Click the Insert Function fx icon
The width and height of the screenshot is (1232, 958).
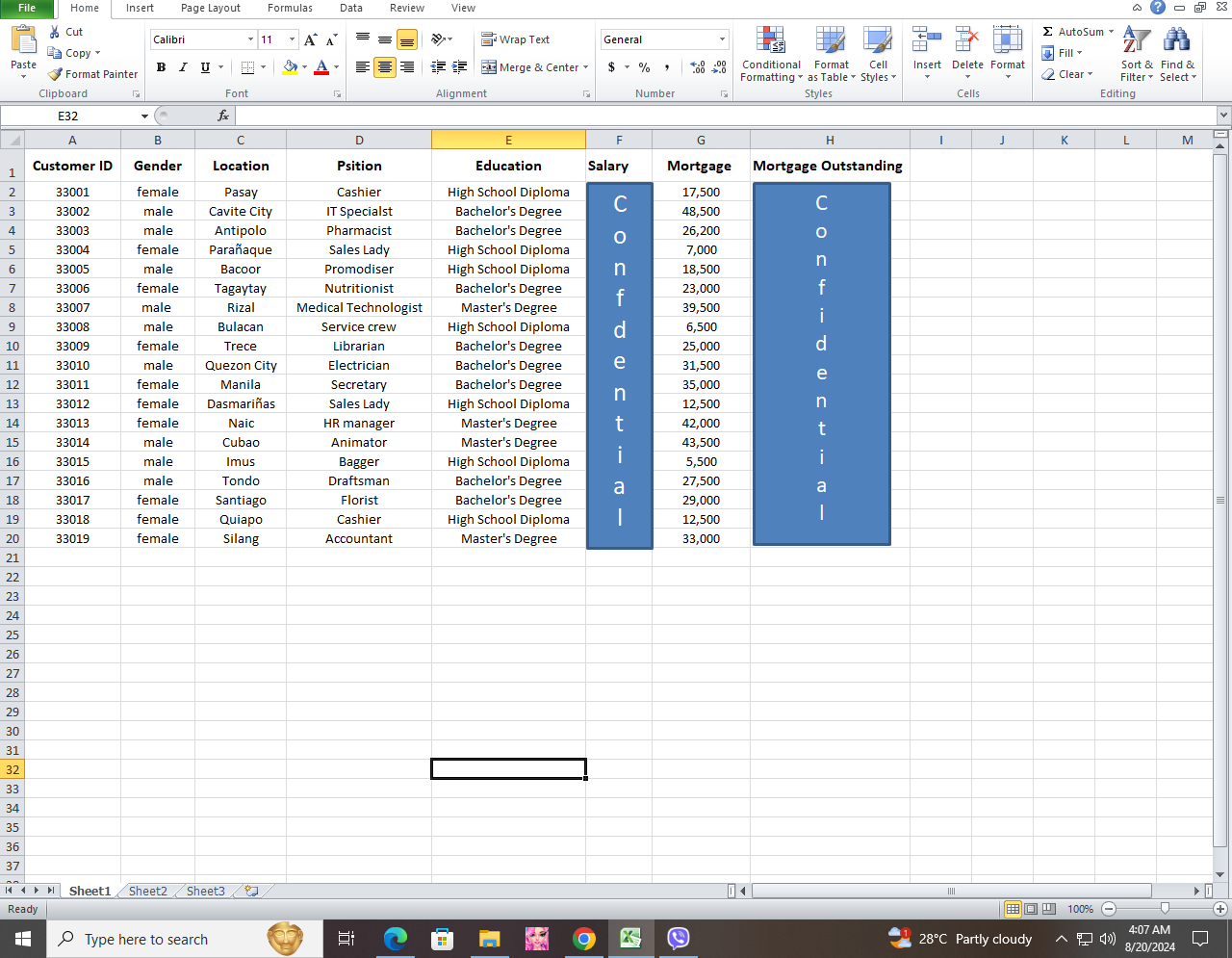(x=223, y=116)
